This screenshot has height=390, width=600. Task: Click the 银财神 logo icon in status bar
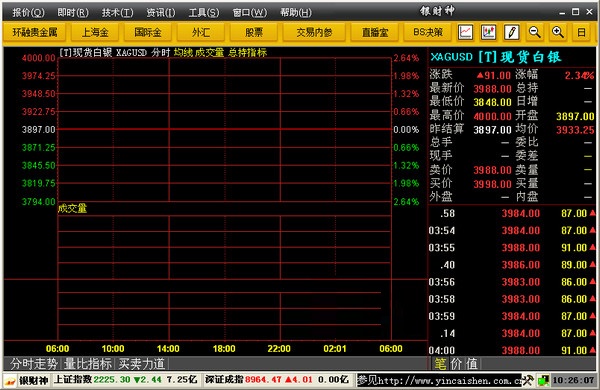click(x=10, y=381)
